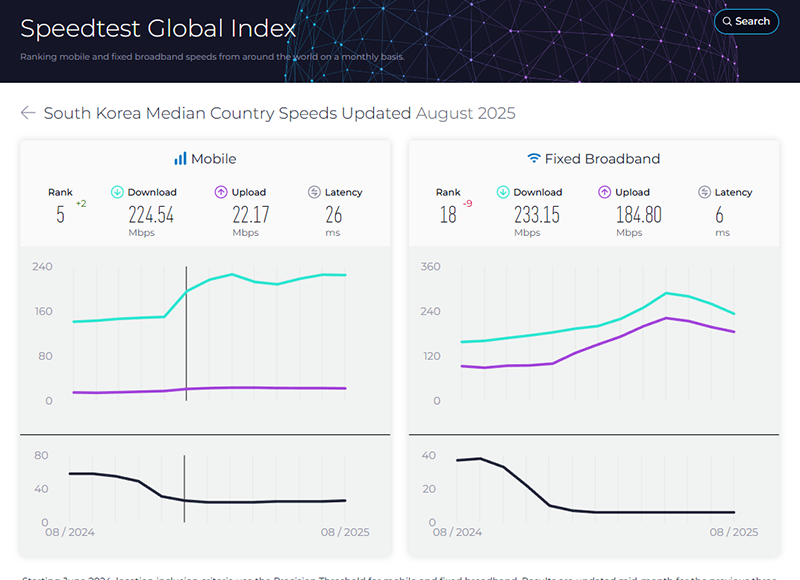
Task: Click the vertical marker on Mobile latency chart
Action: pyautogui.click(x=185, y=488)
